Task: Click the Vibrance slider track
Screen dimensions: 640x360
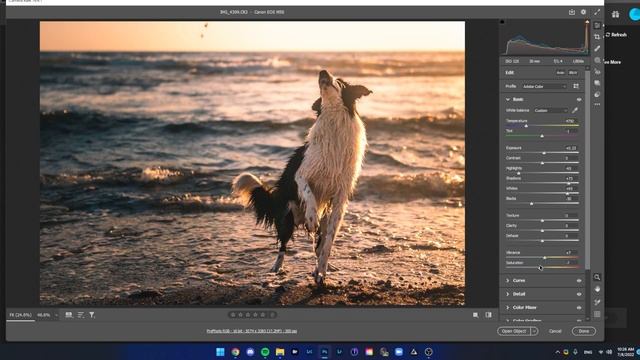Action: coord(542,258)
